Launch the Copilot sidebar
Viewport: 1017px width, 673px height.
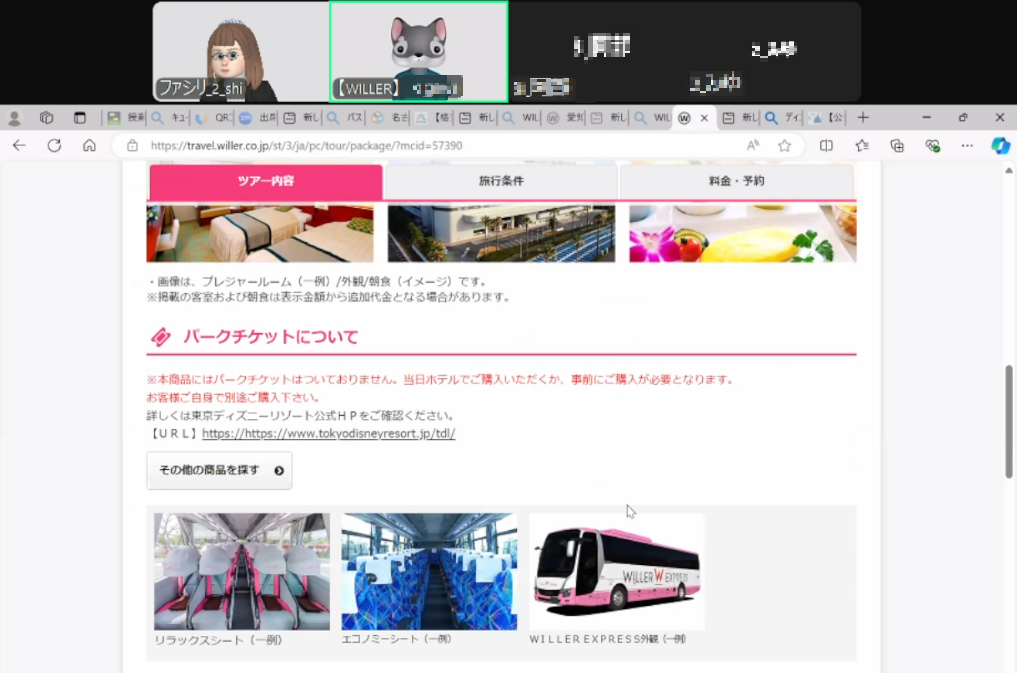point(1000,146)
